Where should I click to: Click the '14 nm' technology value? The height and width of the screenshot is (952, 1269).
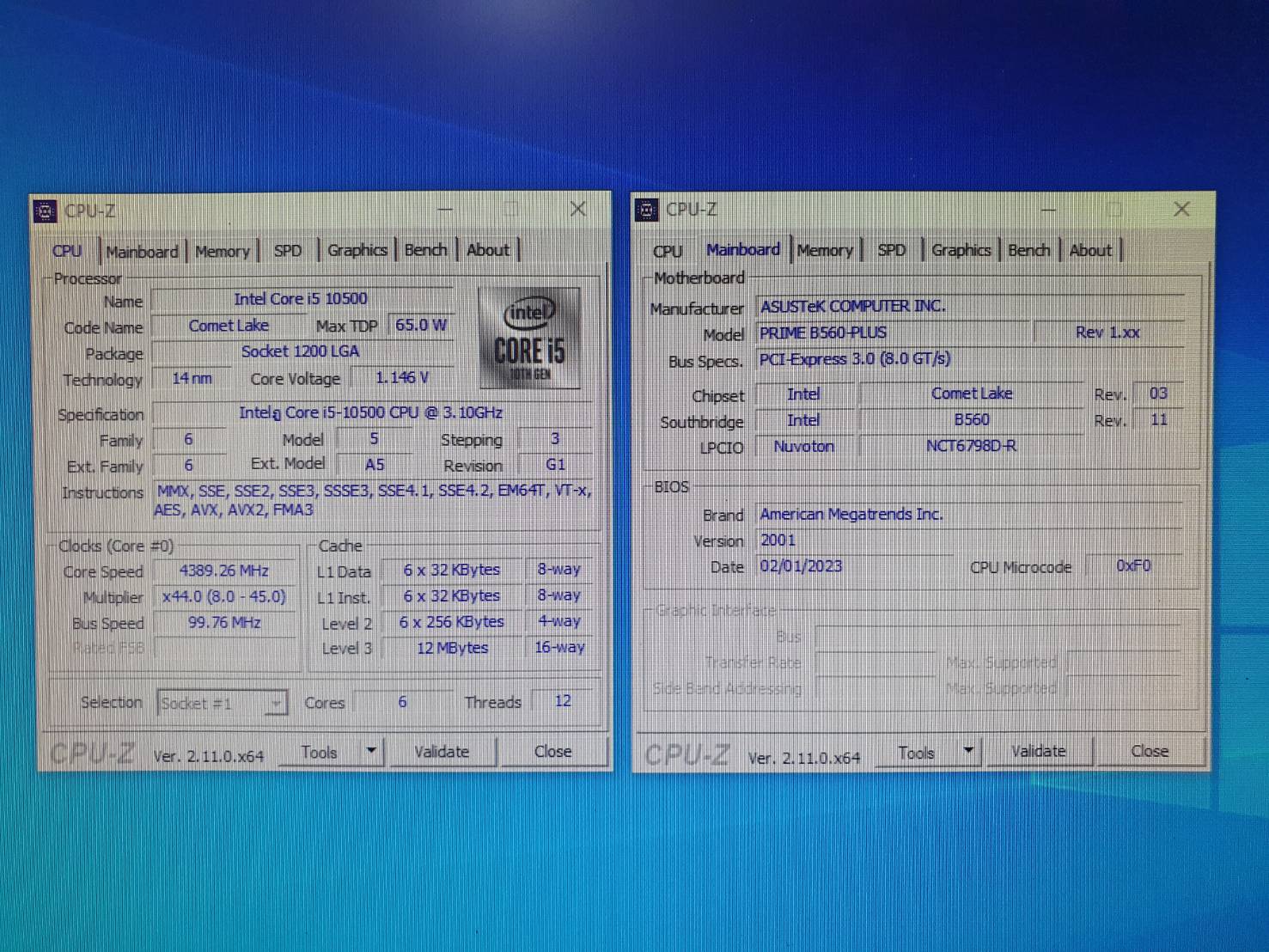tap(191, 378)
